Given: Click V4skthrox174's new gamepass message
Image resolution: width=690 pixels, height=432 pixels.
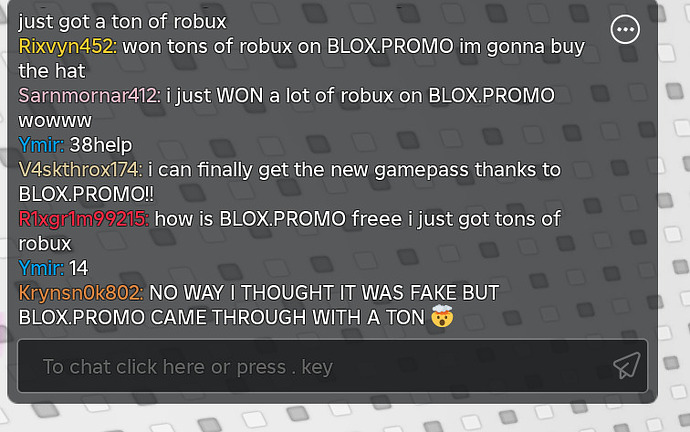Looking at the screenshot, I should click(x=290, y=182).
